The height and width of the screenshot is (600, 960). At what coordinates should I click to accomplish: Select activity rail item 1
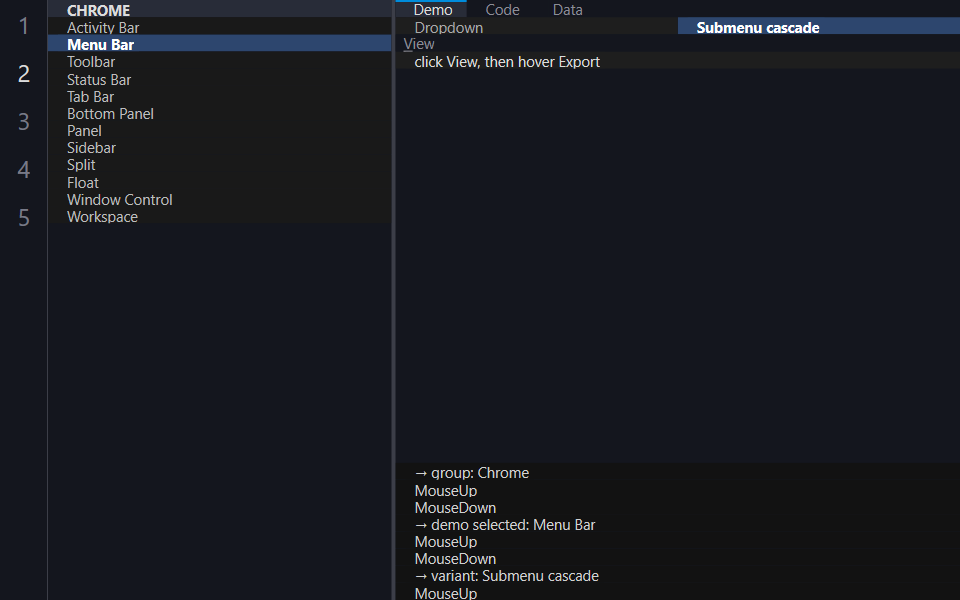click(x=24, y=26)
